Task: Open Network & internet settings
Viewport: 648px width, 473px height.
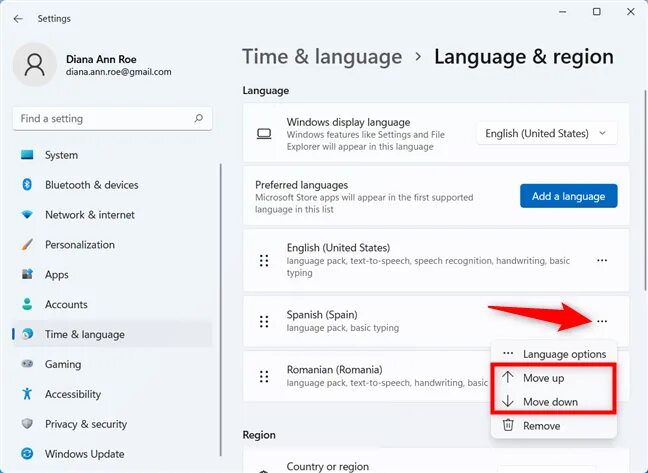Action: [x=112, y=215]
